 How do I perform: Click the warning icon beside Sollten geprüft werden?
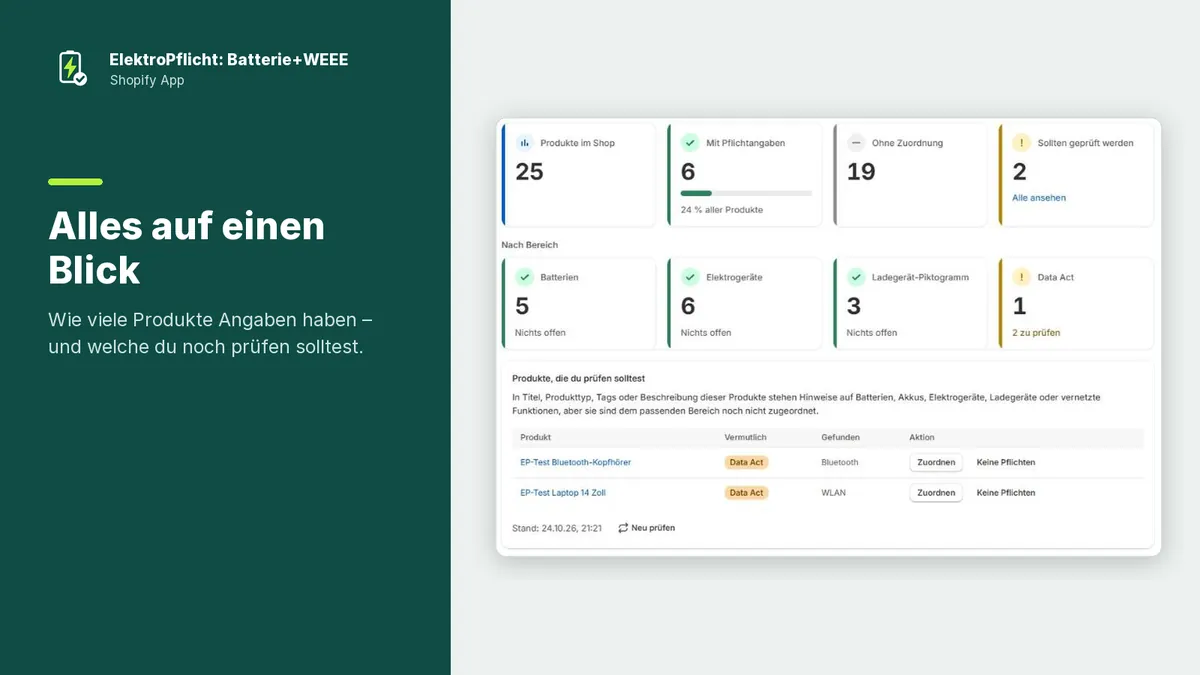pos(1021,143)
